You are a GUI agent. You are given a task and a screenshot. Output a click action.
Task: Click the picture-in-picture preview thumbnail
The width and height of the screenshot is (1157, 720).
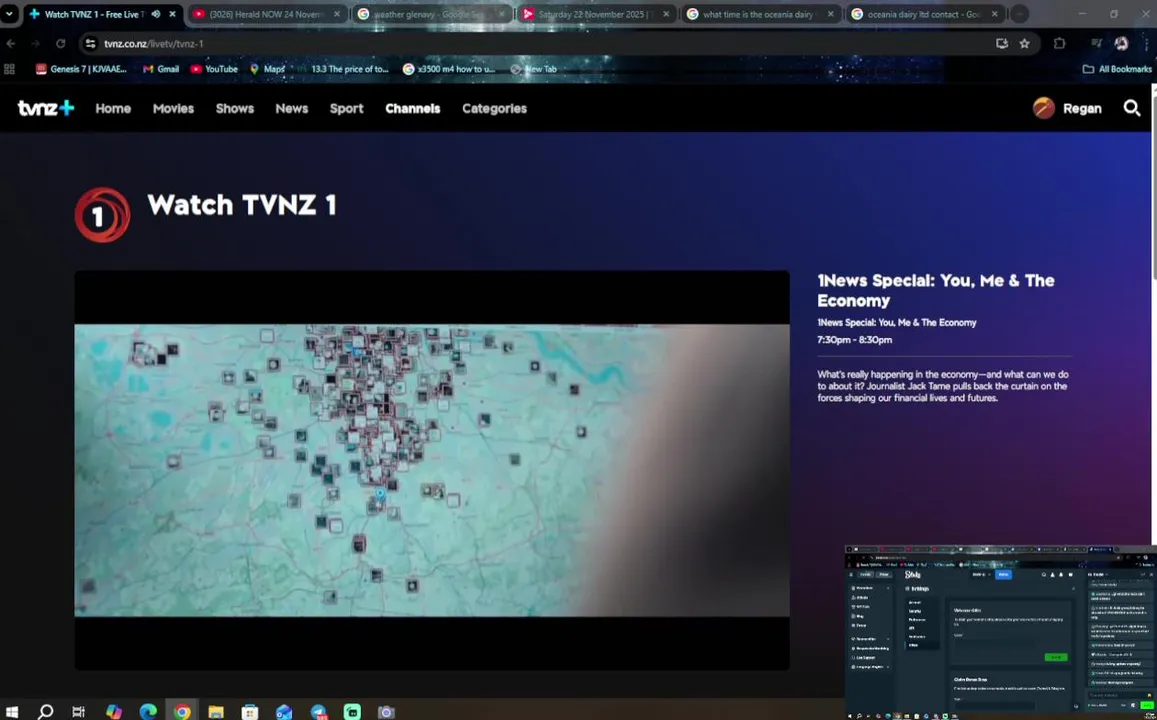1001,632
